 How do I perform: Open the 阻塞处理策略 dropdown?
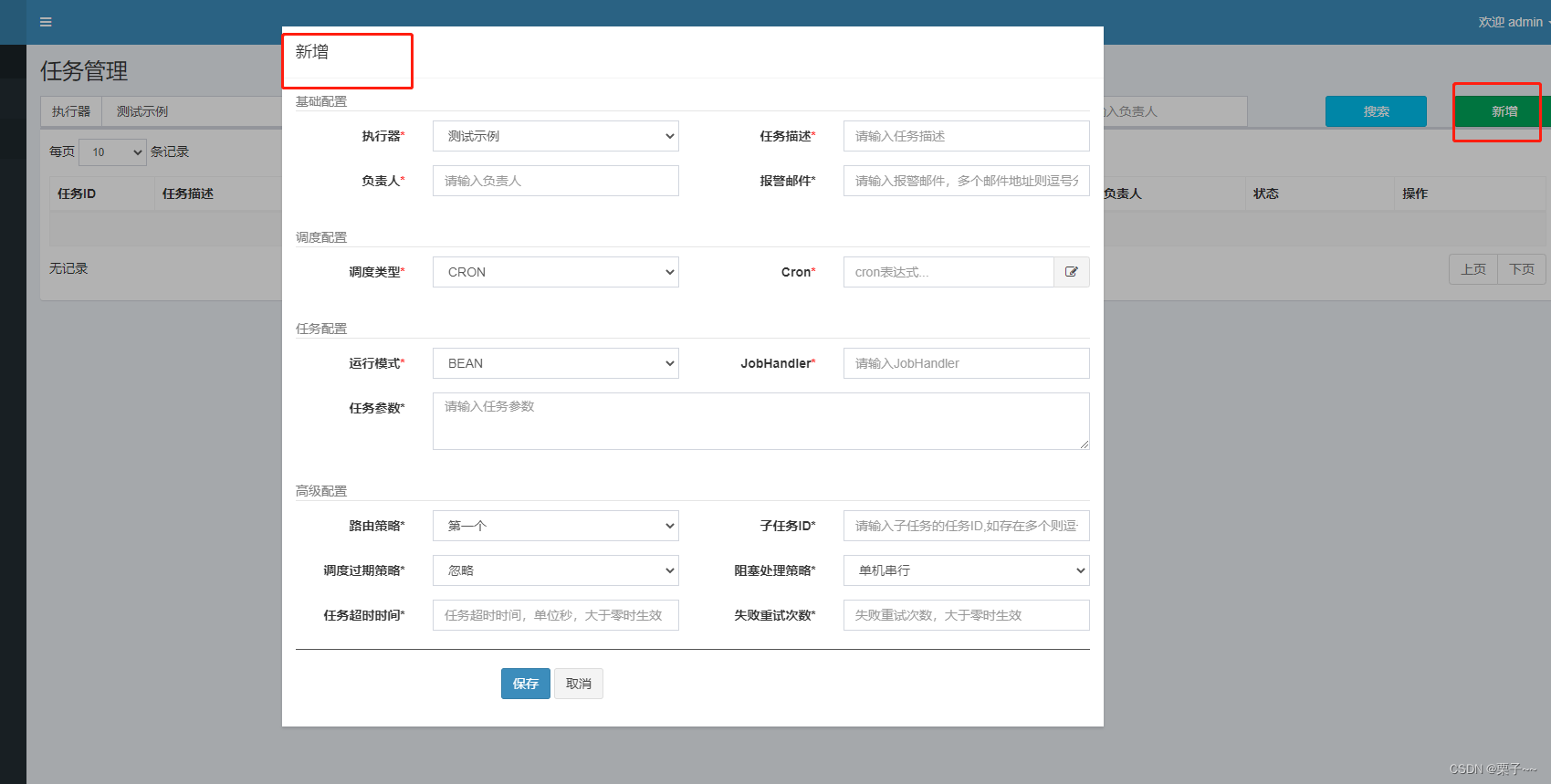tap(966, 570)
